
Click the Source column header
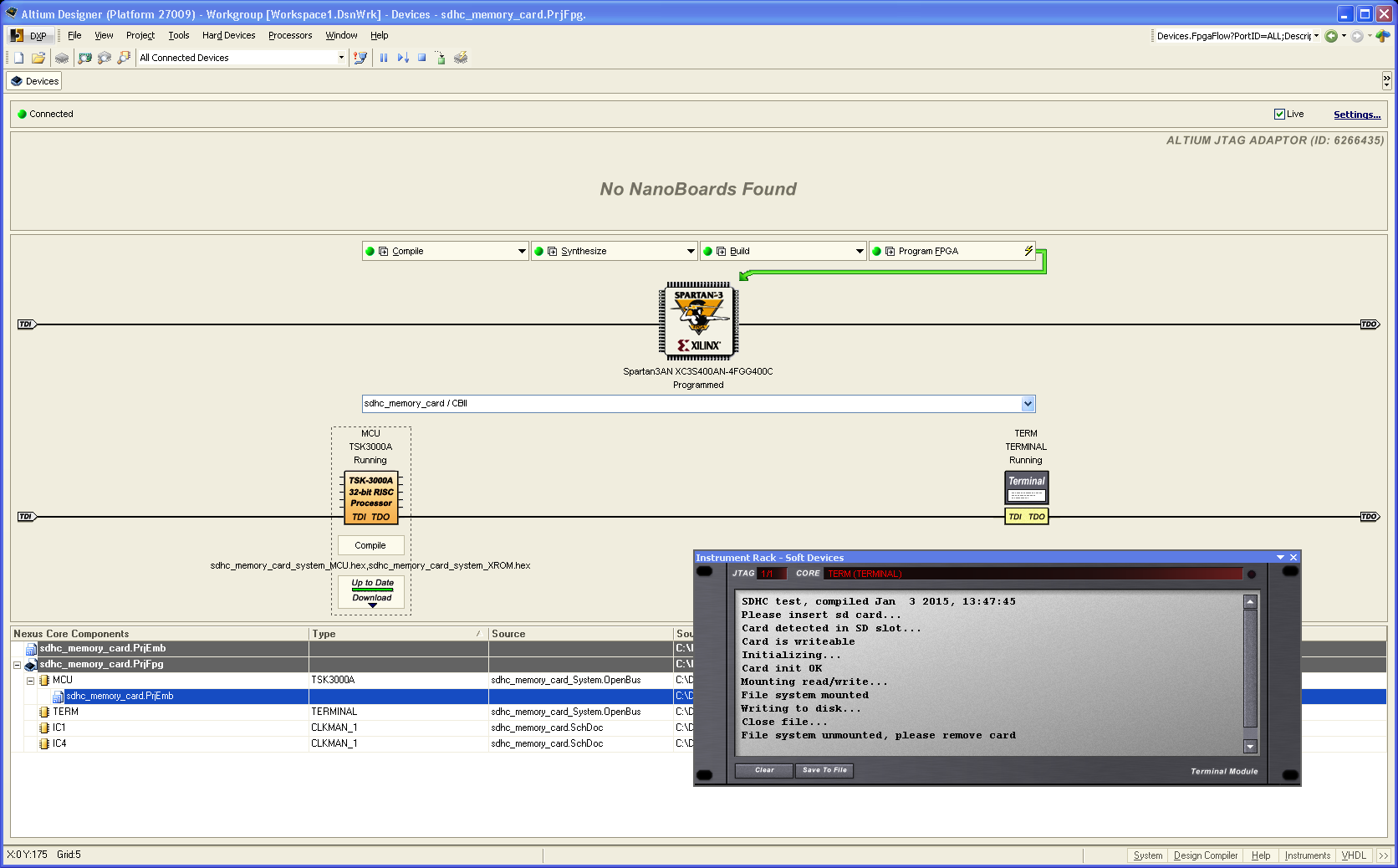tap(580, 634)
